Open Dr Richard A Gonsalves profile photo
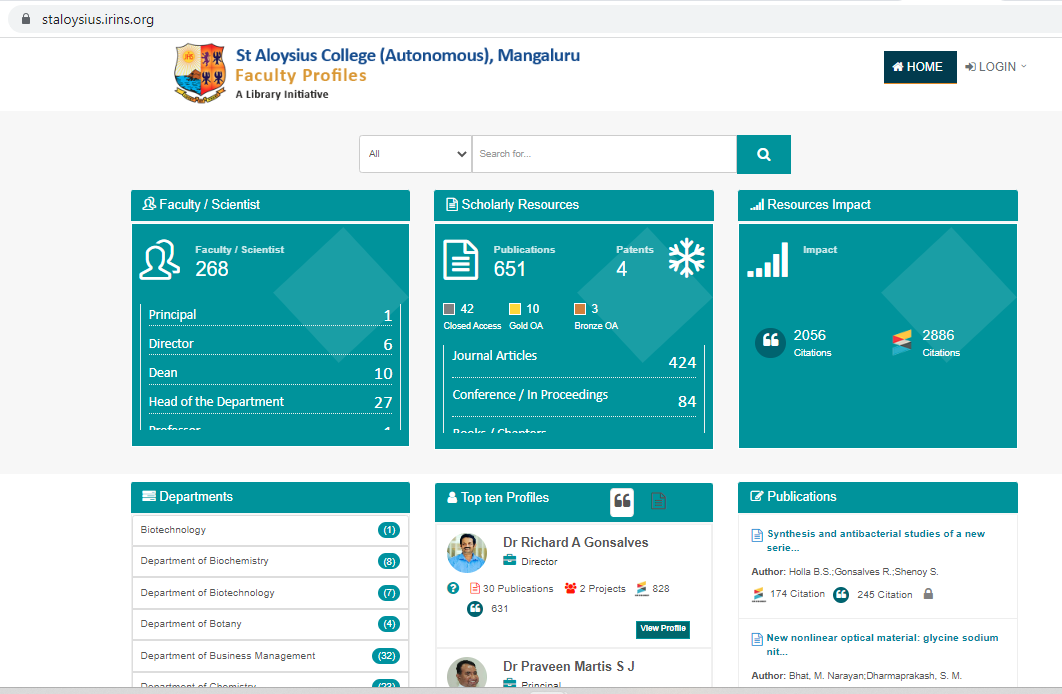Viewport: 1062px width, 694px height. click(467, 553)
